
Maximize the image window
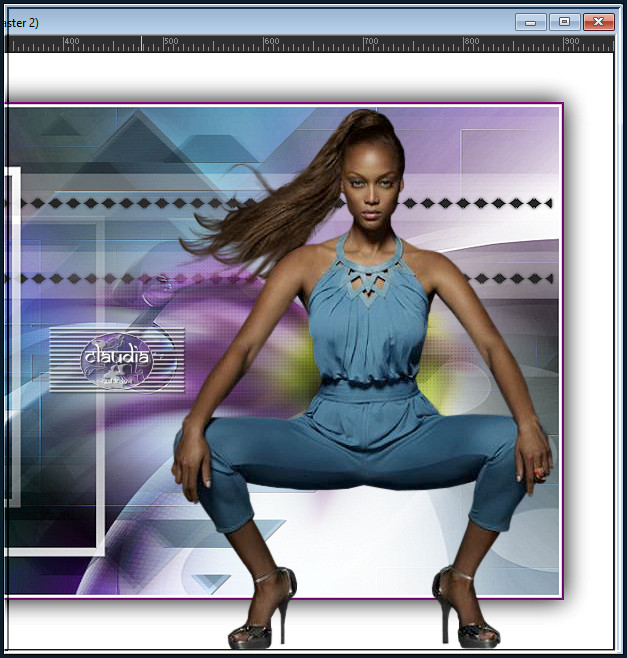564,22
